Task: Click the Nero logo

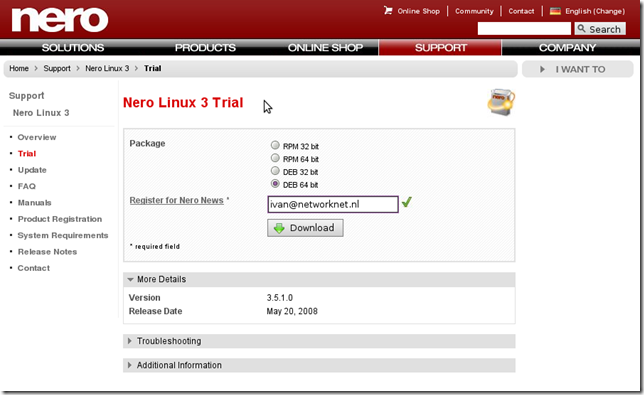Action: point(60,20)
